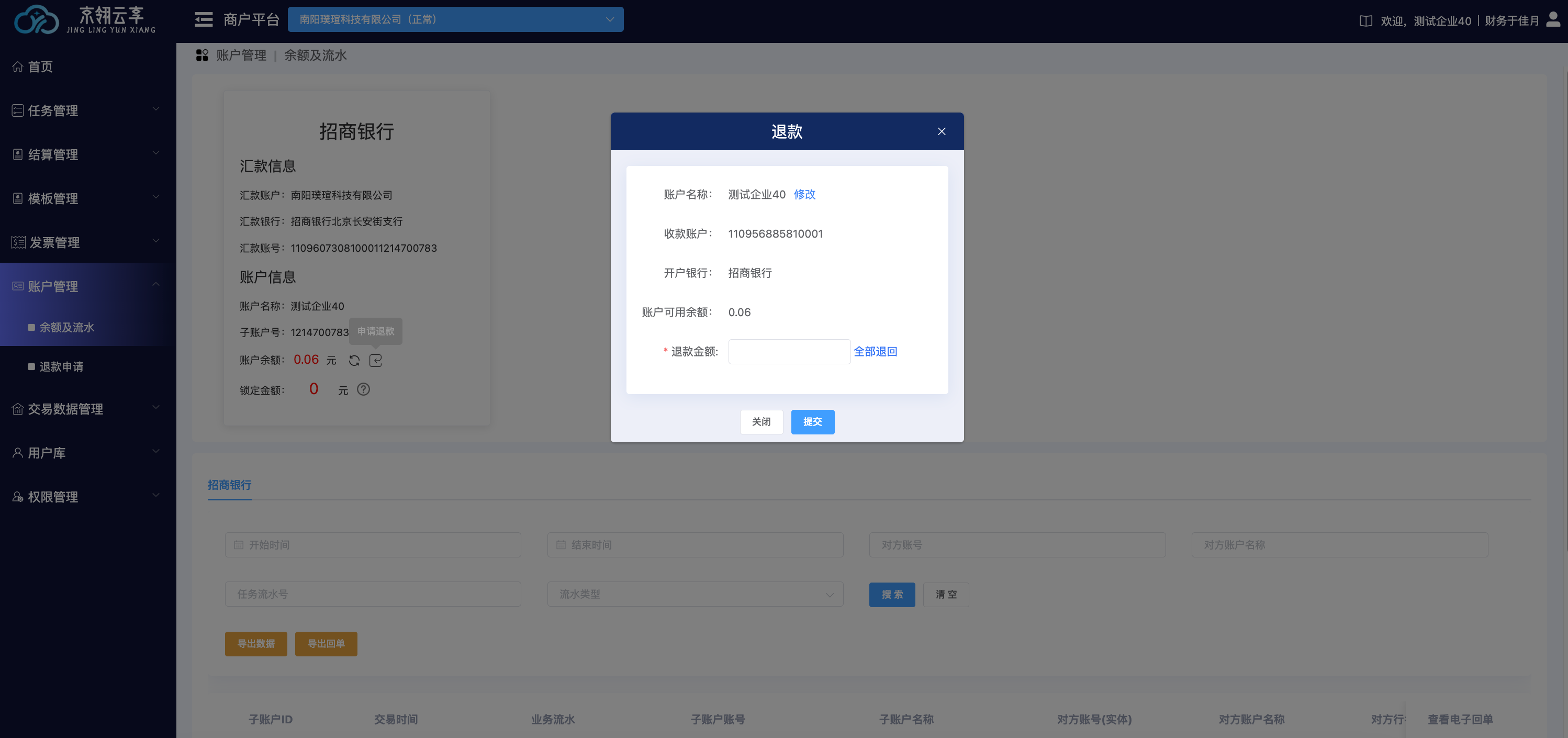Select the 退款申请 submenu item
The height and width of the screenshot is (738, 1568).
61,366
